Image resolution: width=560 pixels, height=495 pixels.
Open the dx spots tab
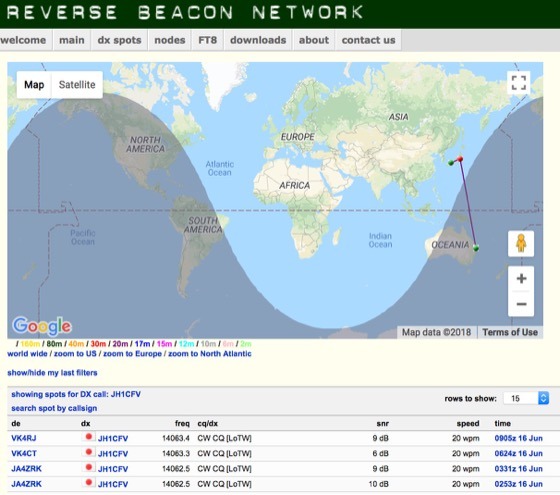click(x=119, y=40)
